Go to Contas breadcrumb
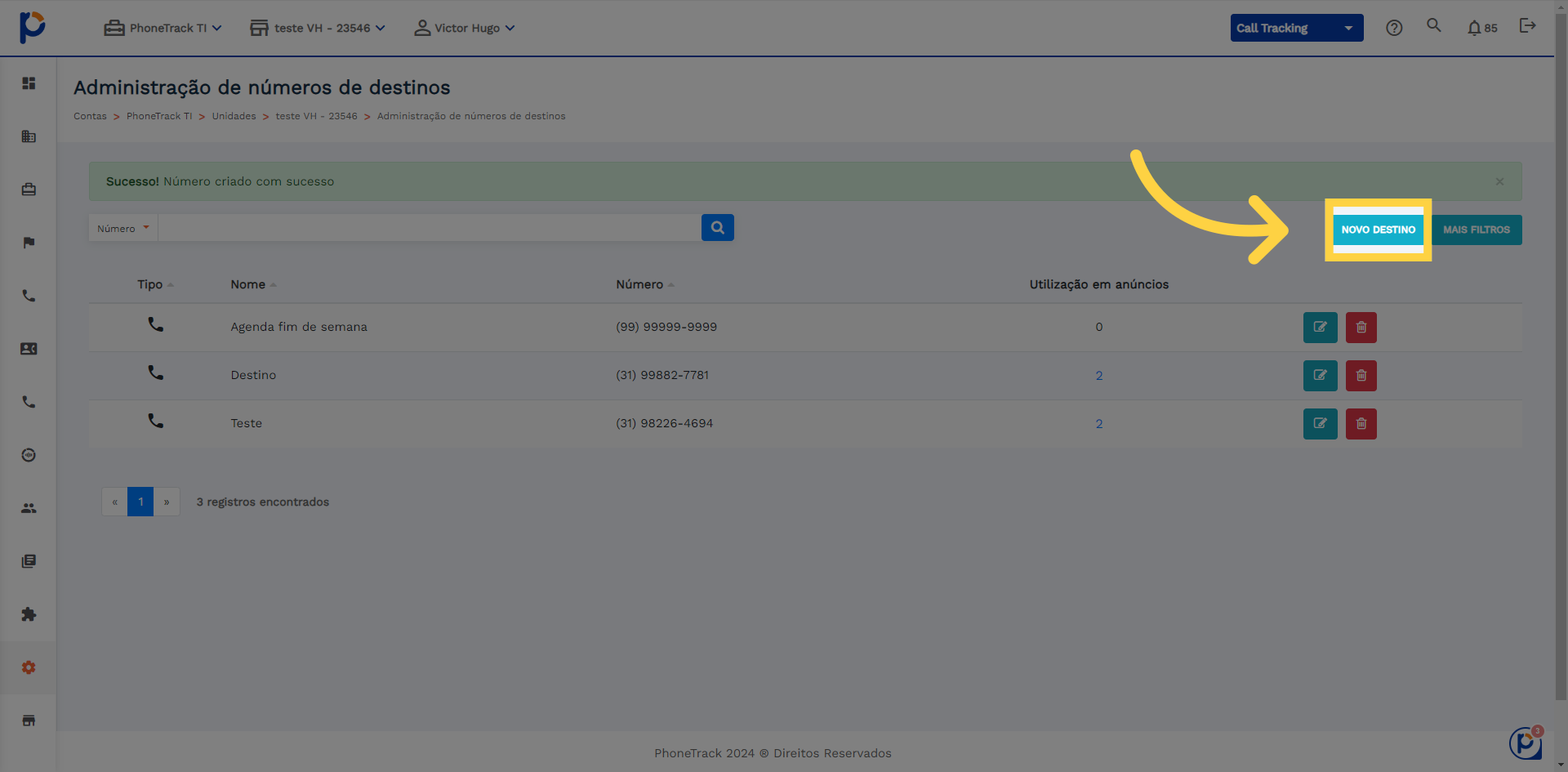Image resolution: width=1568 pixels, height=772 pixels. pos(90,116)
